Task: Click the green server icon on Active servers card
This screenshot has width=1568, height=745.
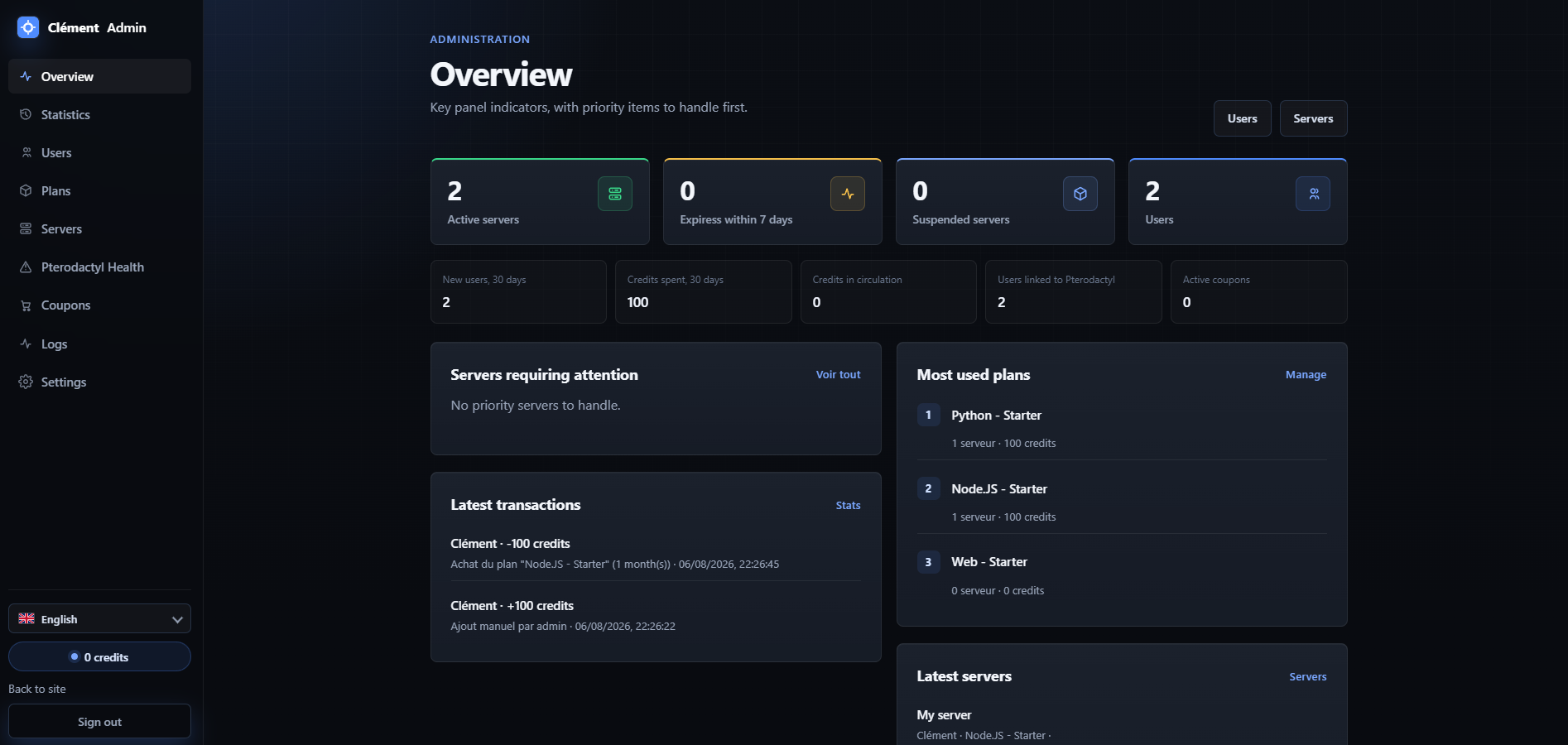Action: tap(615, 194)
